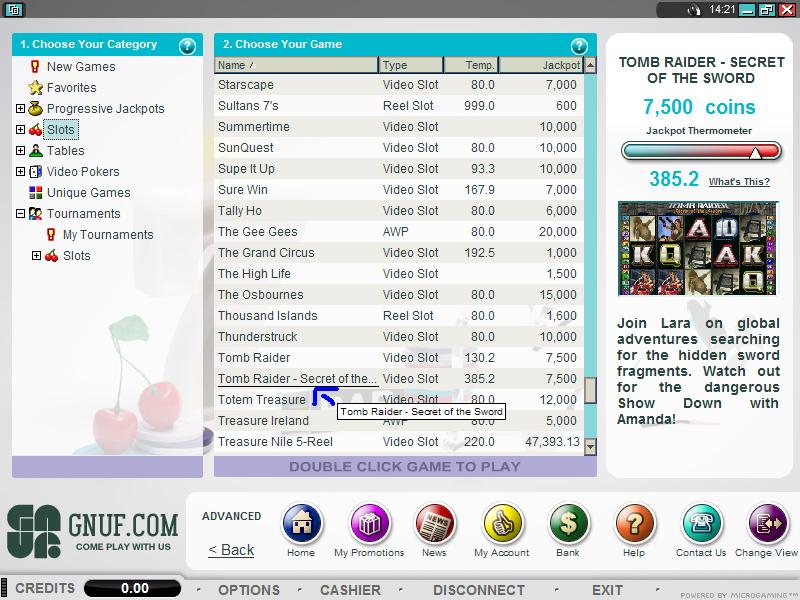Select The Gee Gees game
800x600 pixels.
point(399,232)
